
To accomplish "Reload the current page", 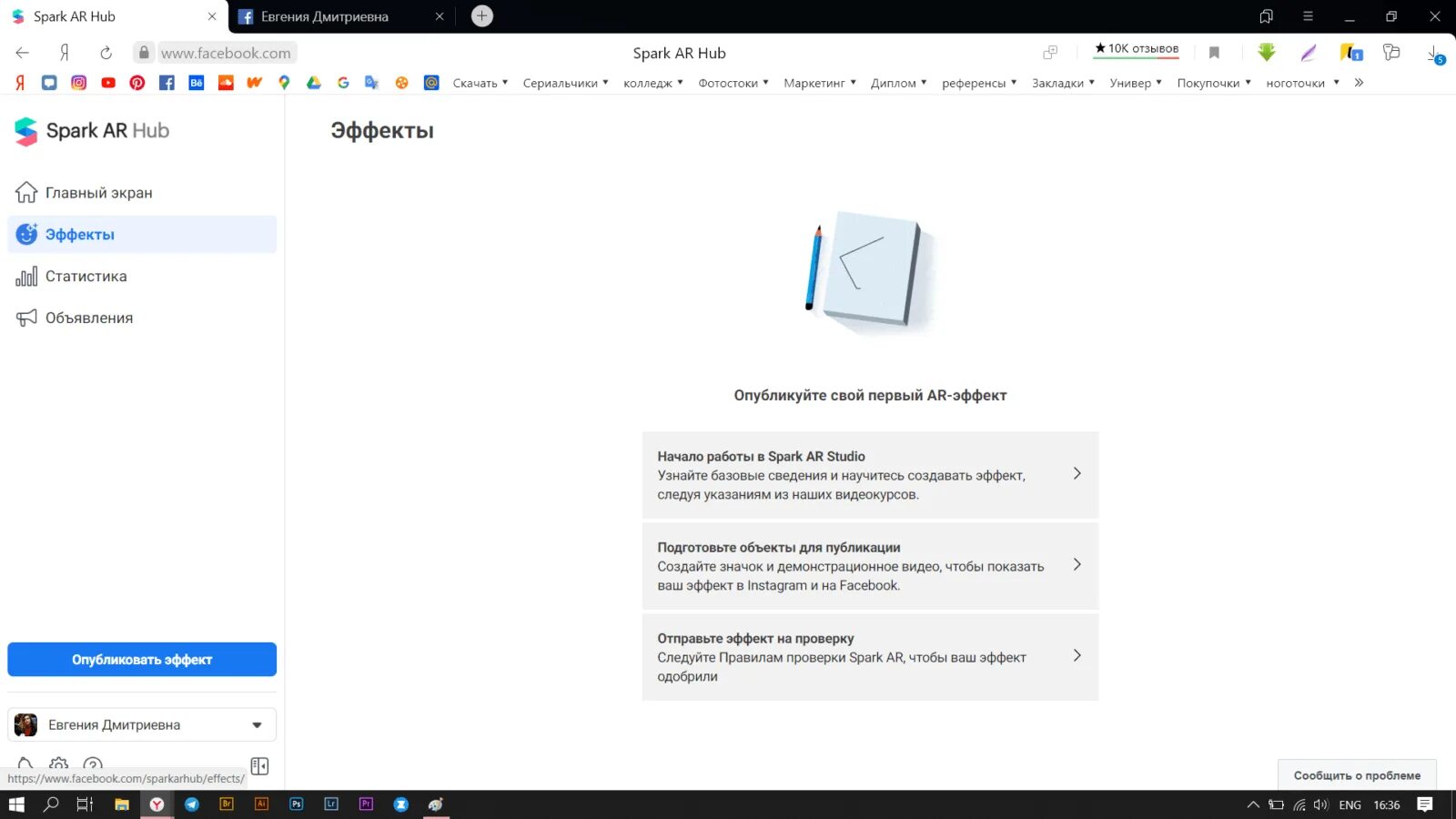I will coord(106,53).
